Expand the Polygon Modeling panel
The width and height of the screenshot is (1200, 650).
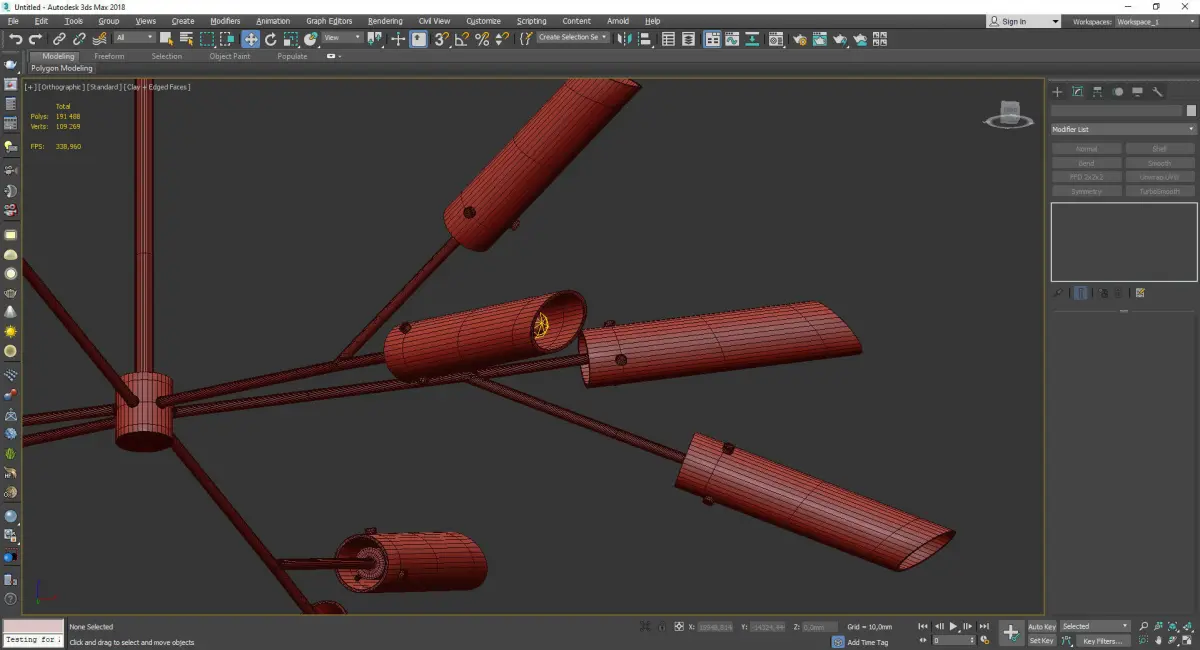coord(61,68)
